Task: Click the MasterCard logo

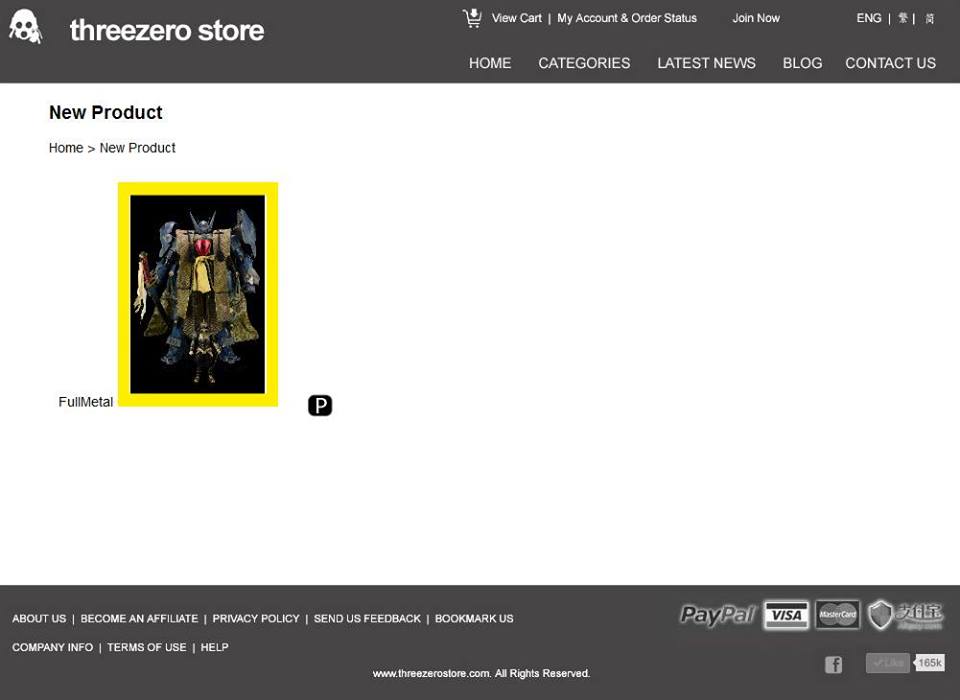Action: click(838, 614)
